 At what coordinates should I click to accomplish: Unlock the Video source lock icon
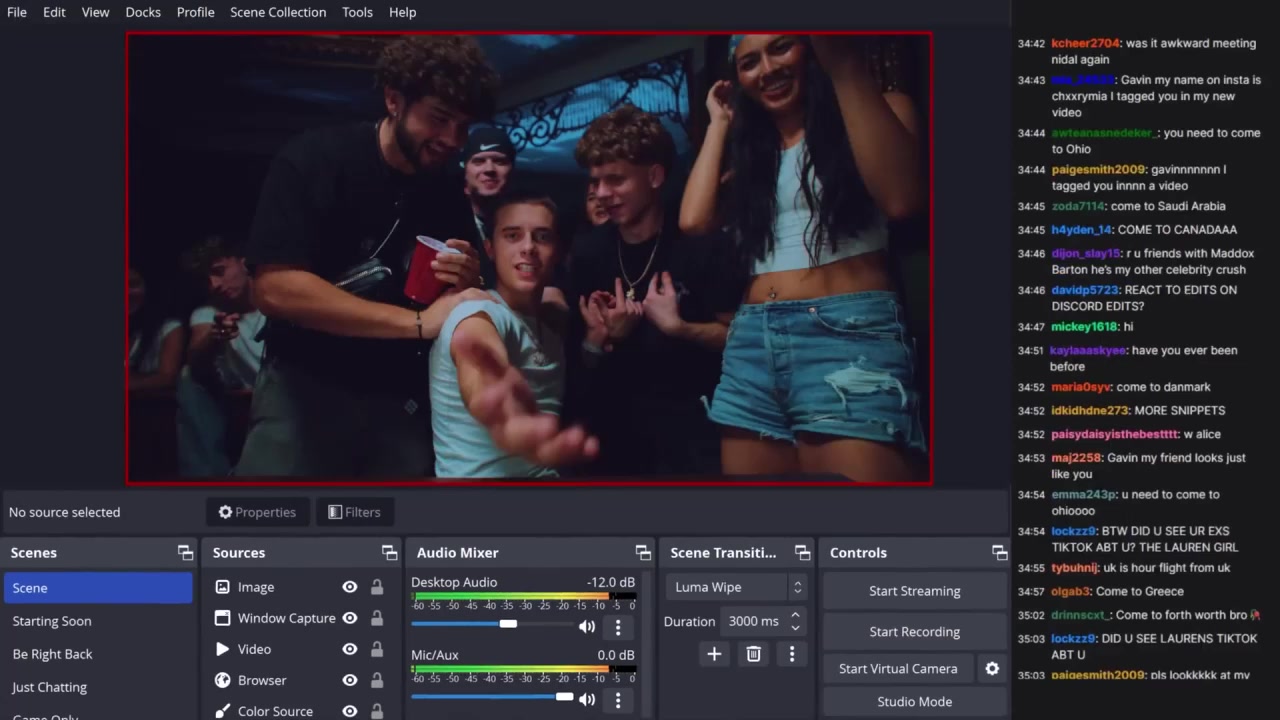(x=377, y=649)
